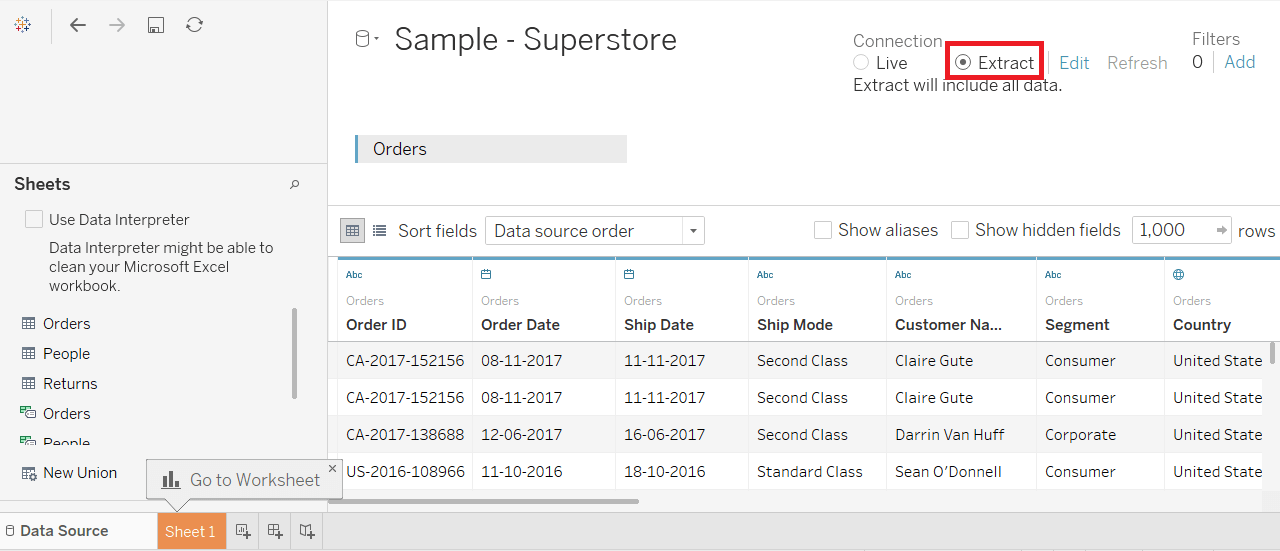
Task: Switch to metadata list view icon
Action: point(380,230)
